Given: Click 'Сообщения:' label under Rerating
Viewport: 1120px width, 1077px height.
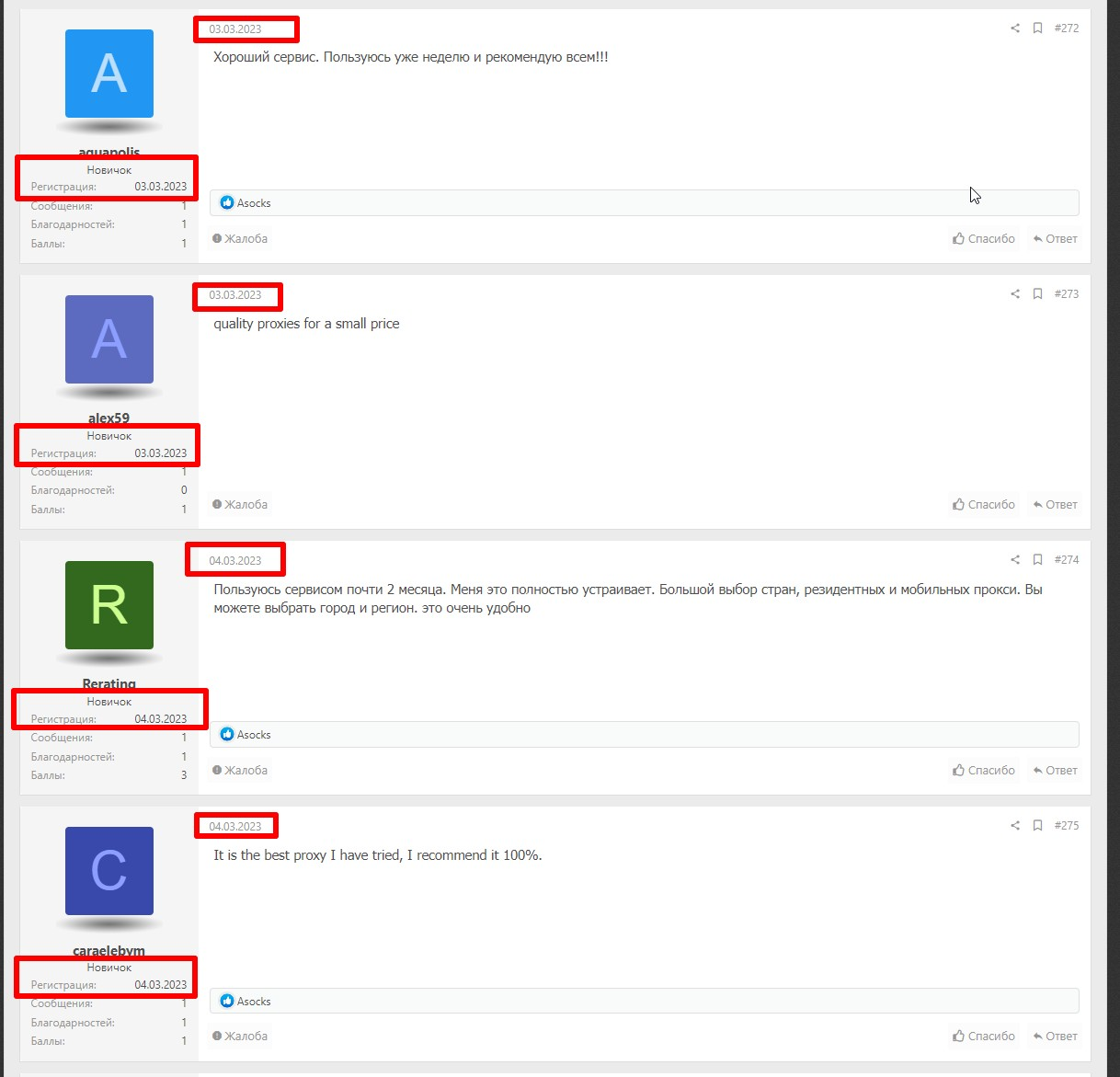Looking at the screenshot, I should tap(62, 738).
